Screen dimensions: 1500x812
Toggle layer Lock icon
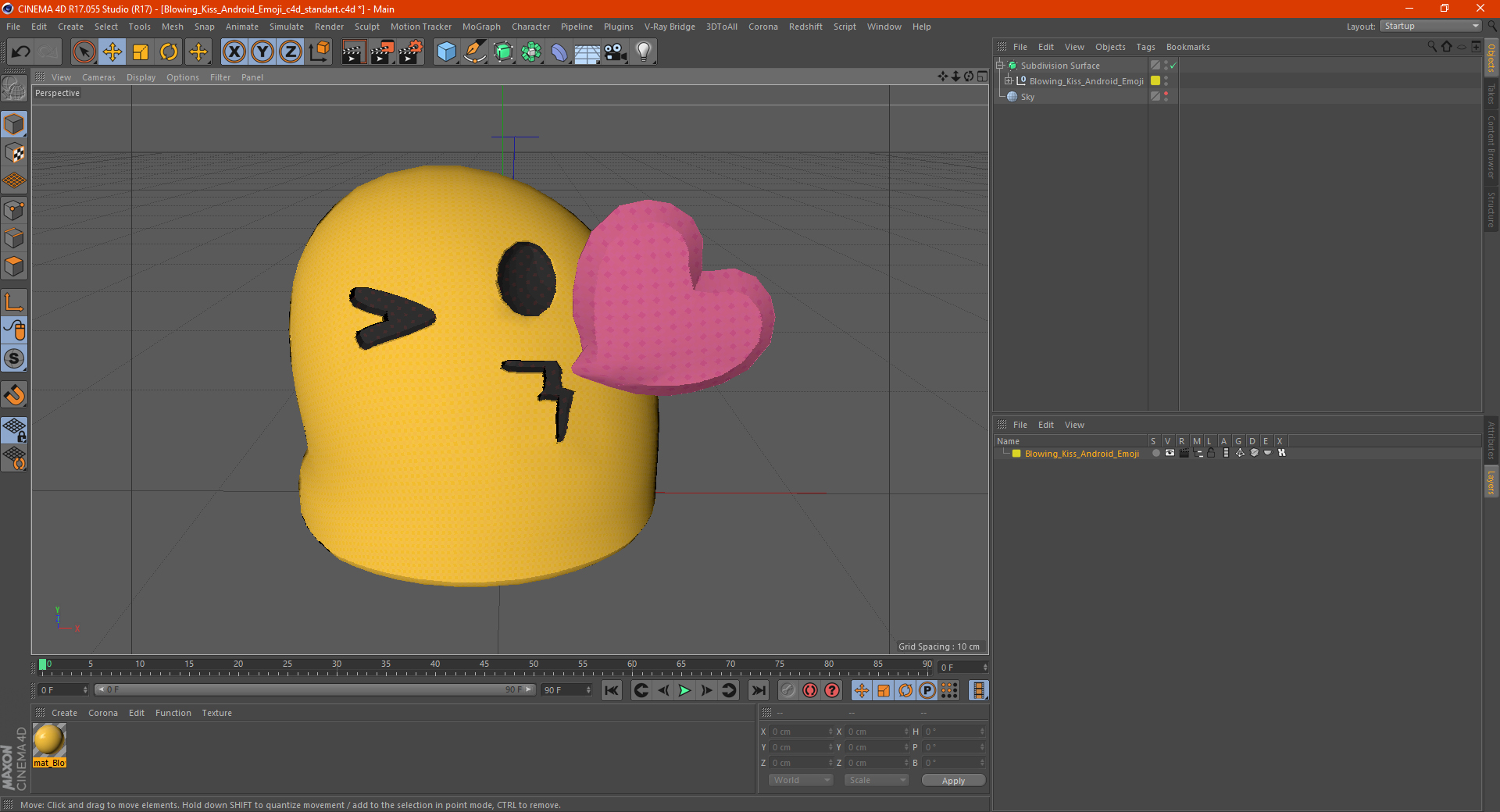[x=1211, y=454]
